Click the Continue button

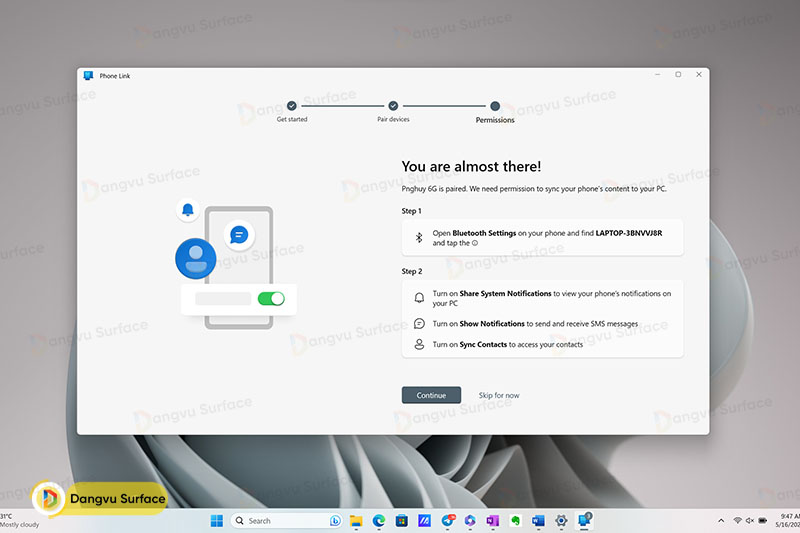[431, 395]
